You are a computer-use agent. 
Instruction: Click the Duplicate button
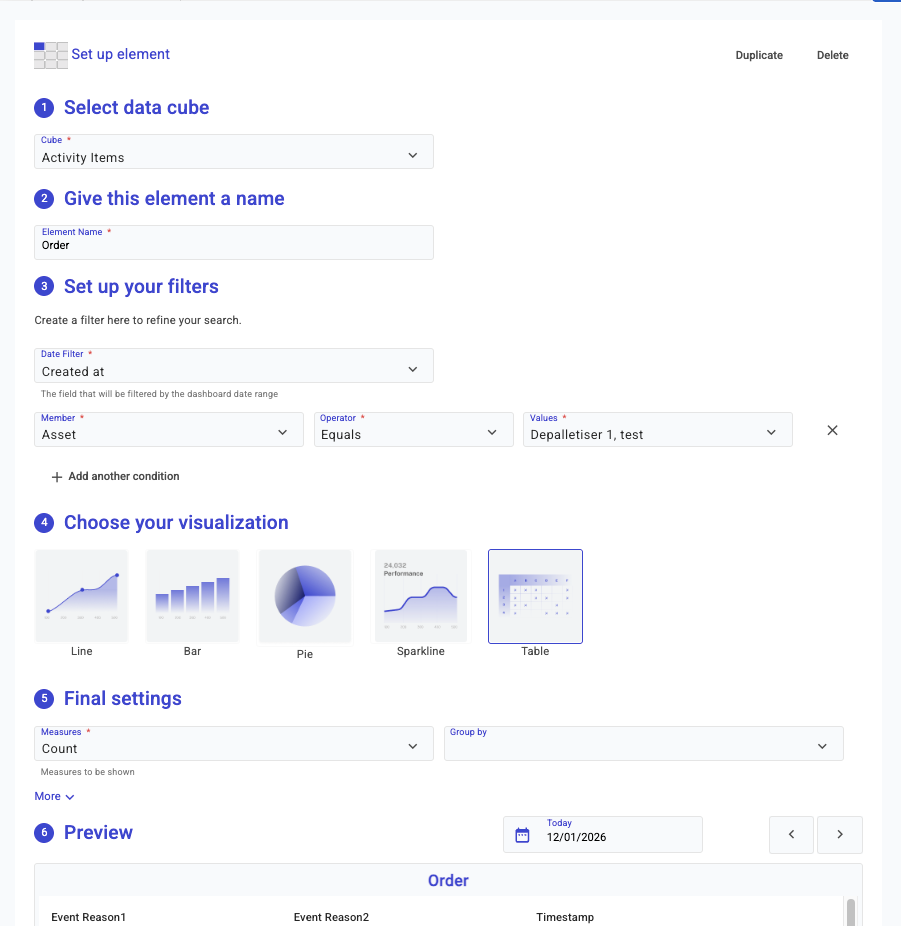(759, 56)
